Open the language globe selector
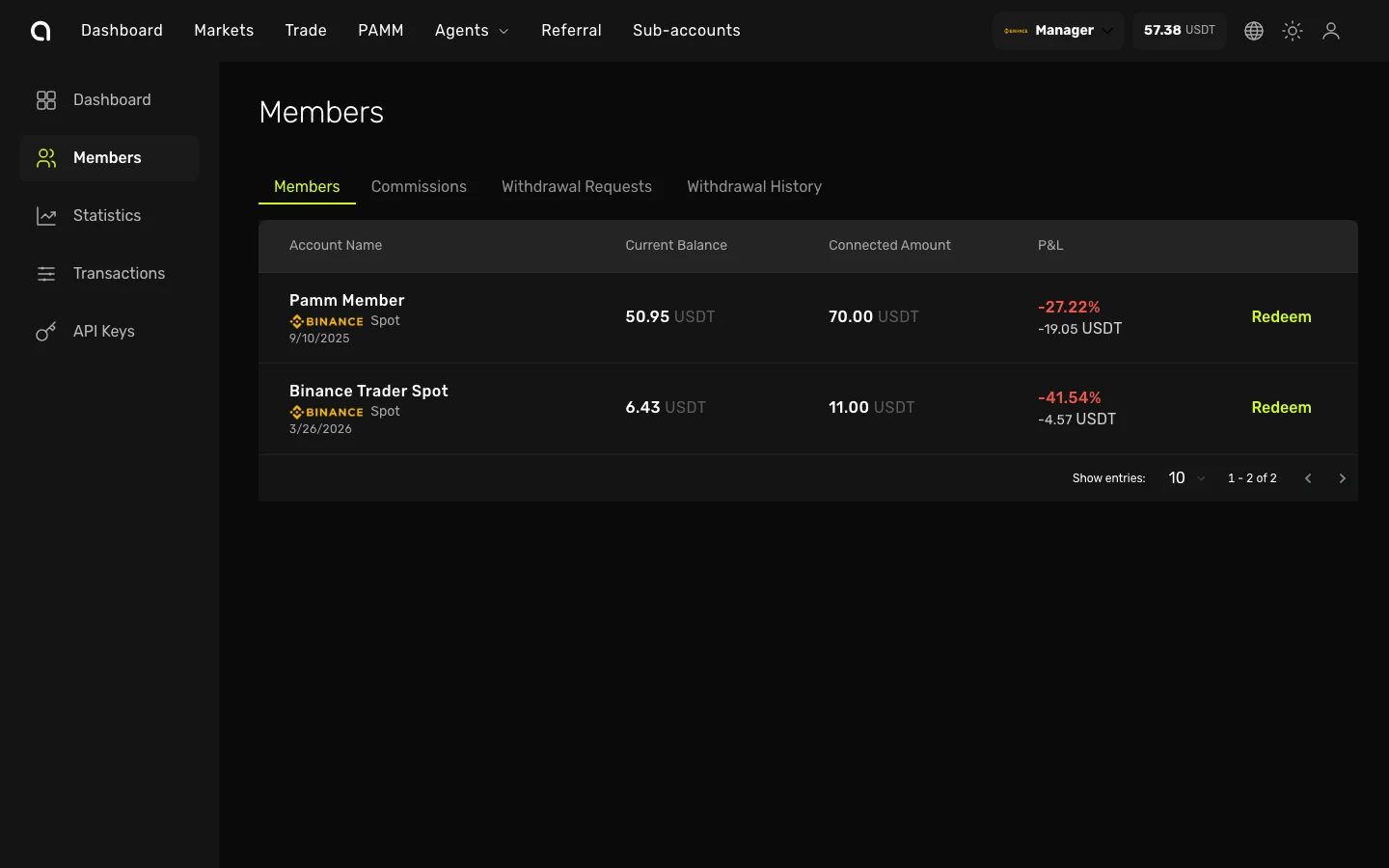Image resolution: width=1389 pixels, height=868 pixels. (1253, 31)
